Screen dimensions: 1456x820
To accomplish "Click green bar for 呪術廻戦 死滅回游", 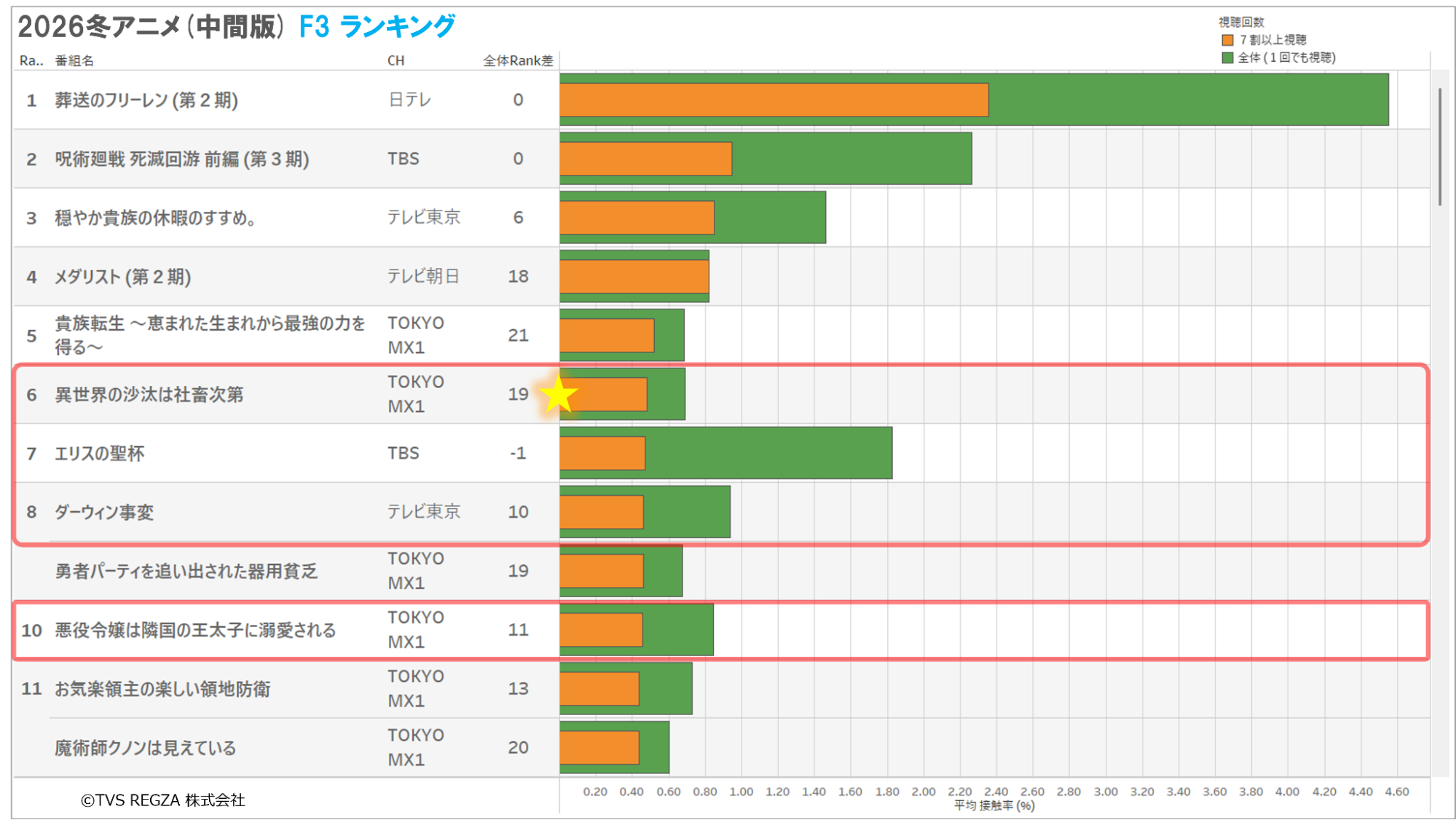I will 851,159.
